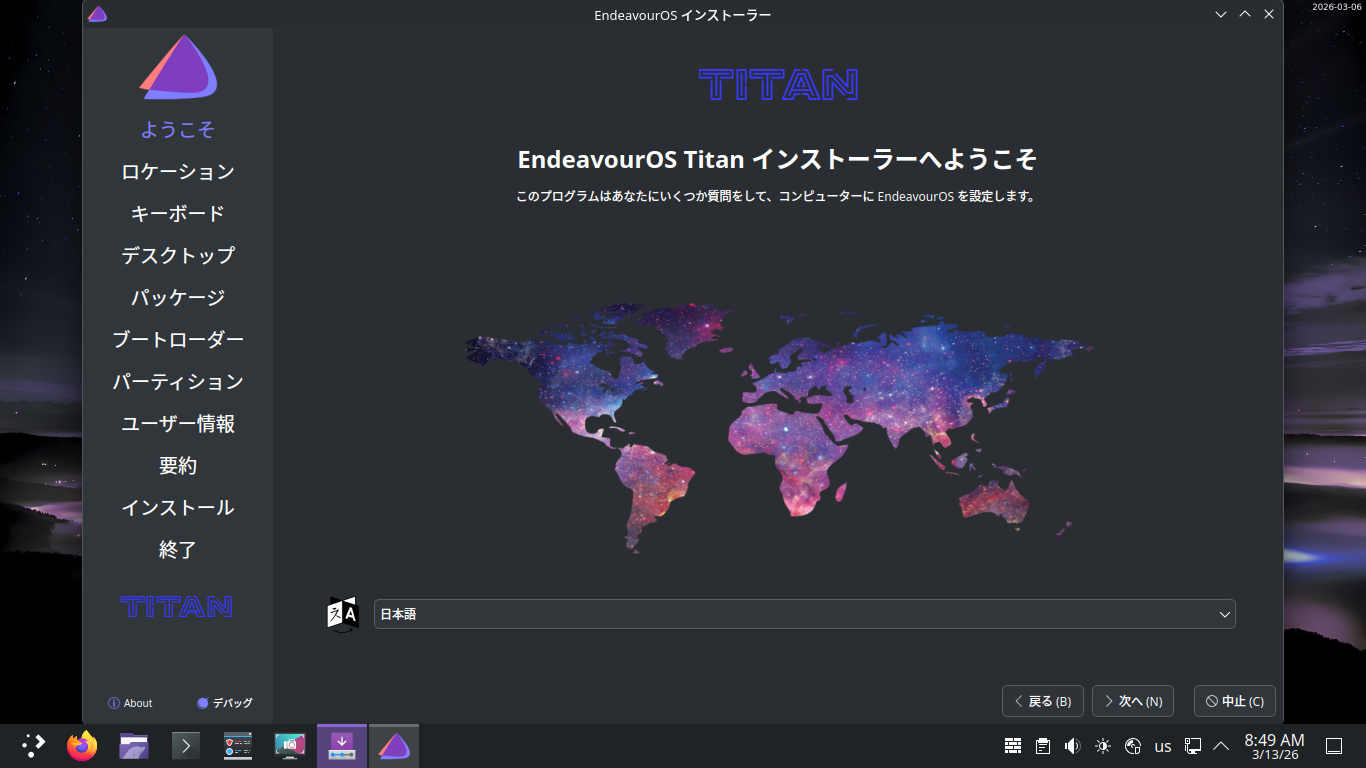Image resolution: width=1366 pixels, height=768 pixels.
Task: Click the EndeavourOS icon in the title bar
Action: 97,14
